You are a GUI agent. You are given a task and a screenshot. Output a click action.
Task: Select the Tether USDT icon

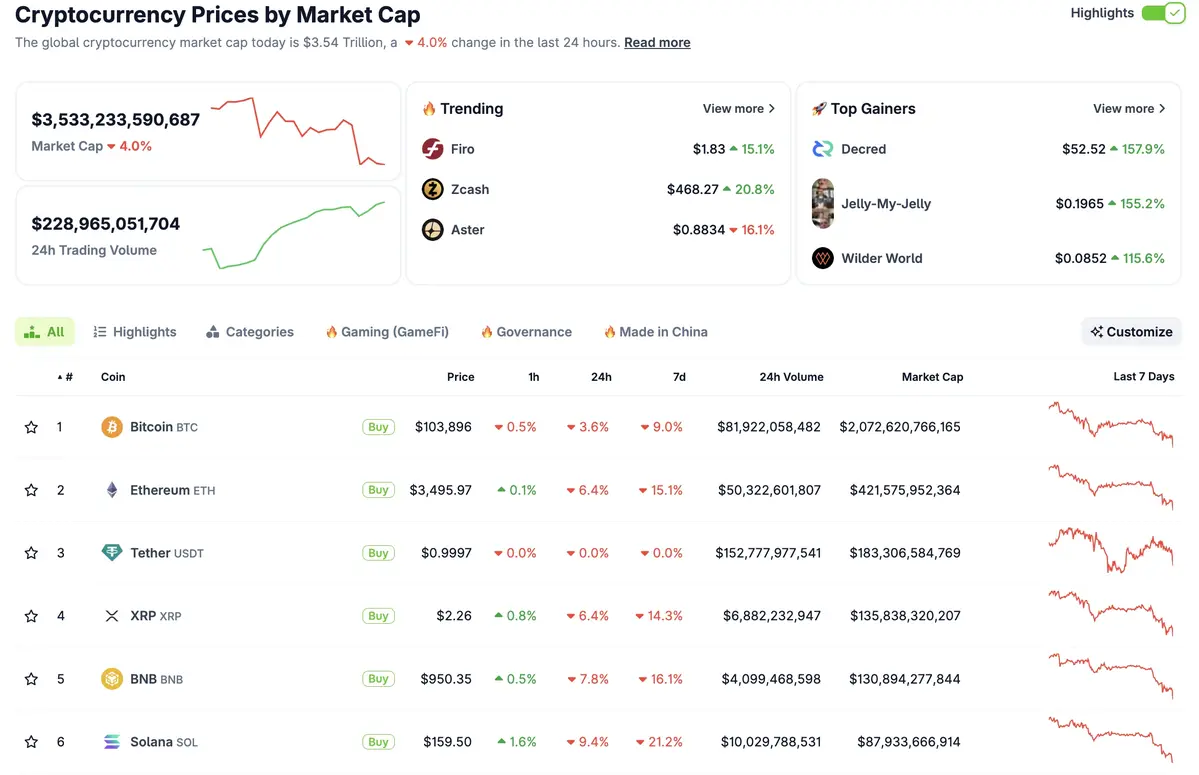point(112,552)
